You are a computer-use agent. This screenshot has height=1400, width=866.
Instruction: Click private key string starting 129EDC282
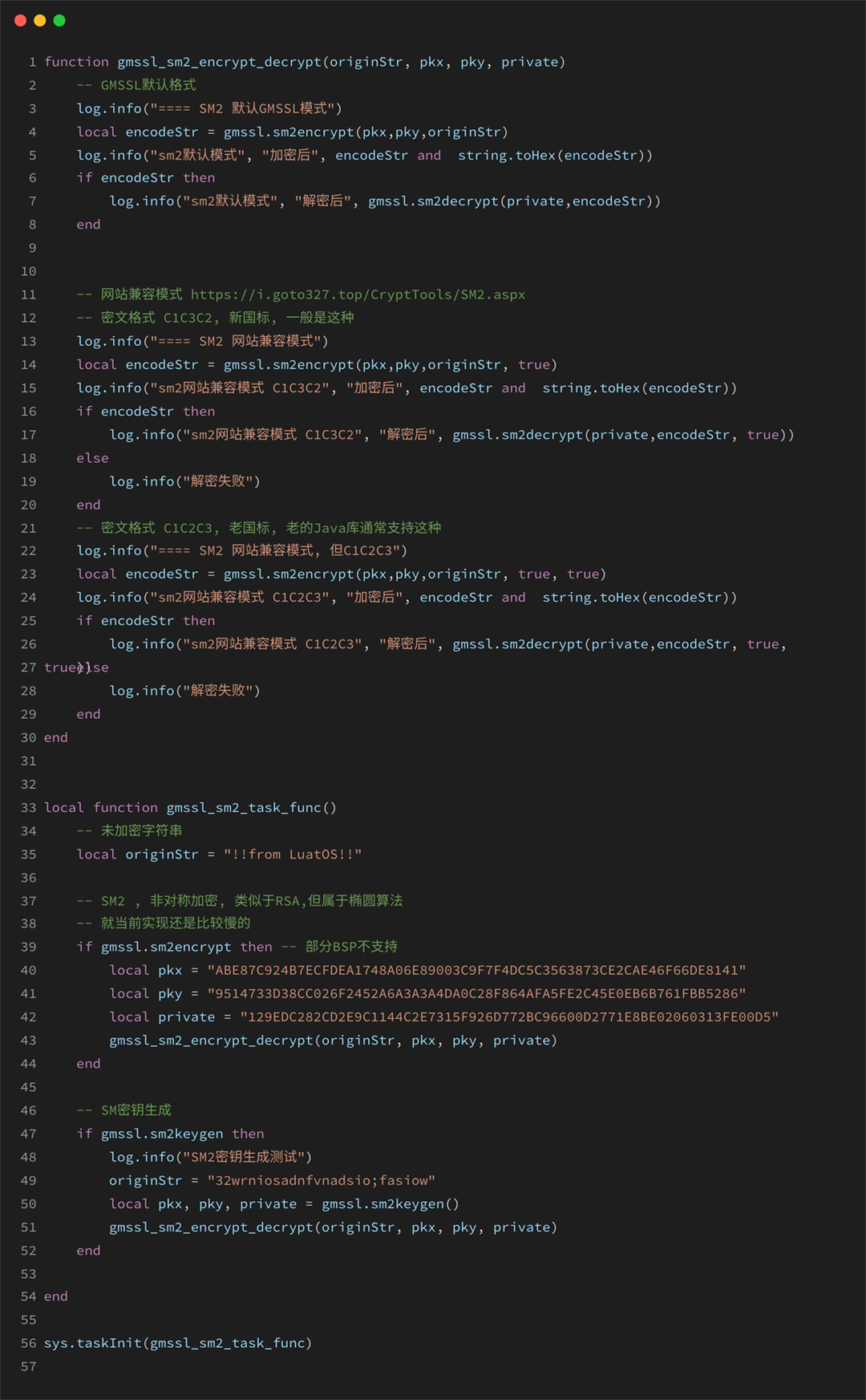coord(509,1017)
